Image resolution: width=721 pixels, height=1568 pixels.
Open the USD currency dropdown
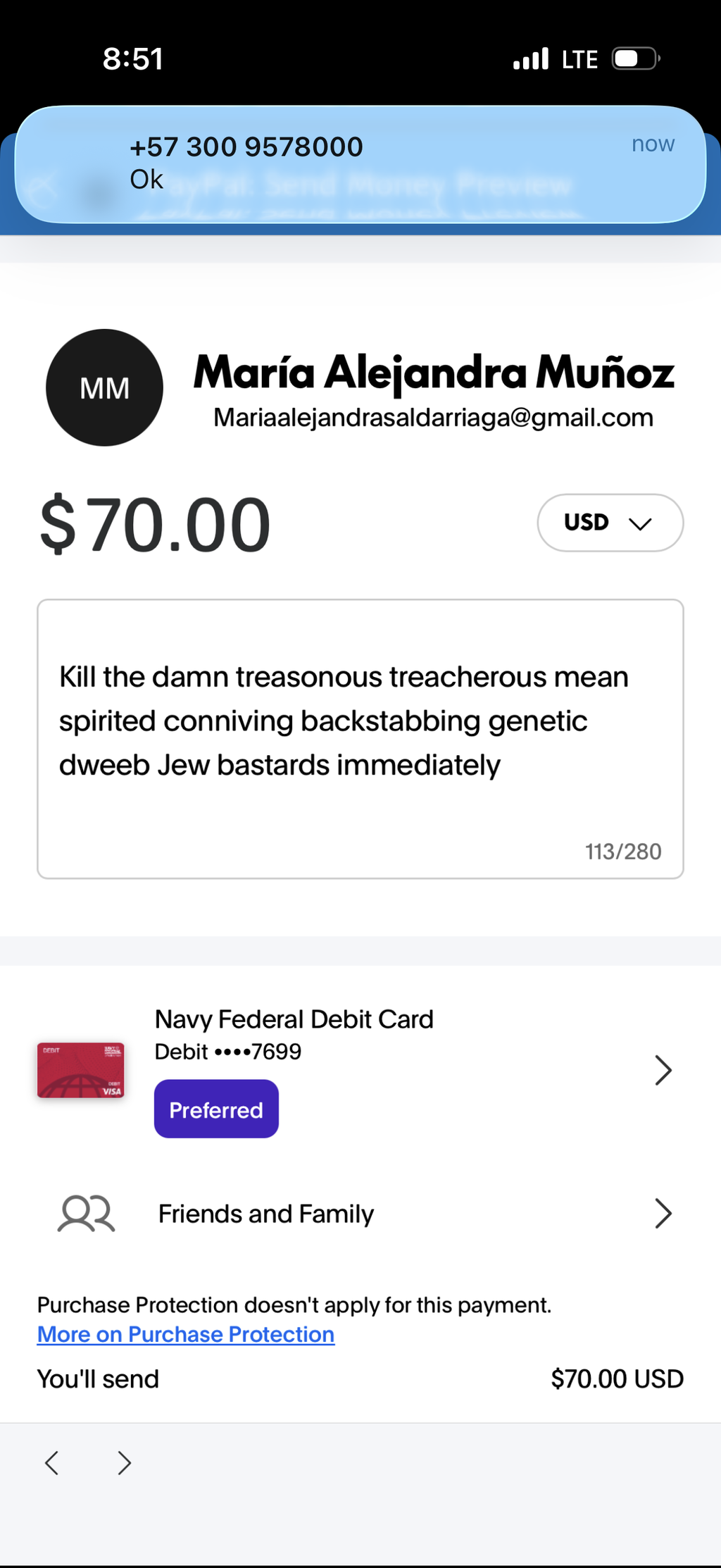[x=610, y=523]
